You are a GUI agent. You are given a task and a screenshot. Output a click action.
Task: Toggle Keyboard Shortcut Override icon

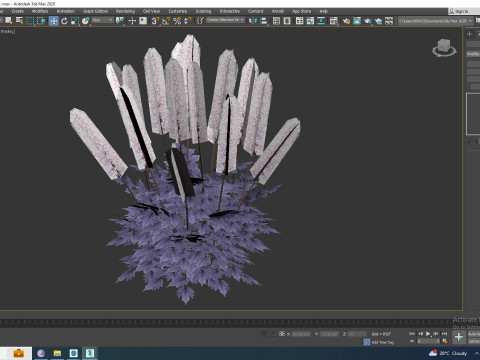point(143,21)
